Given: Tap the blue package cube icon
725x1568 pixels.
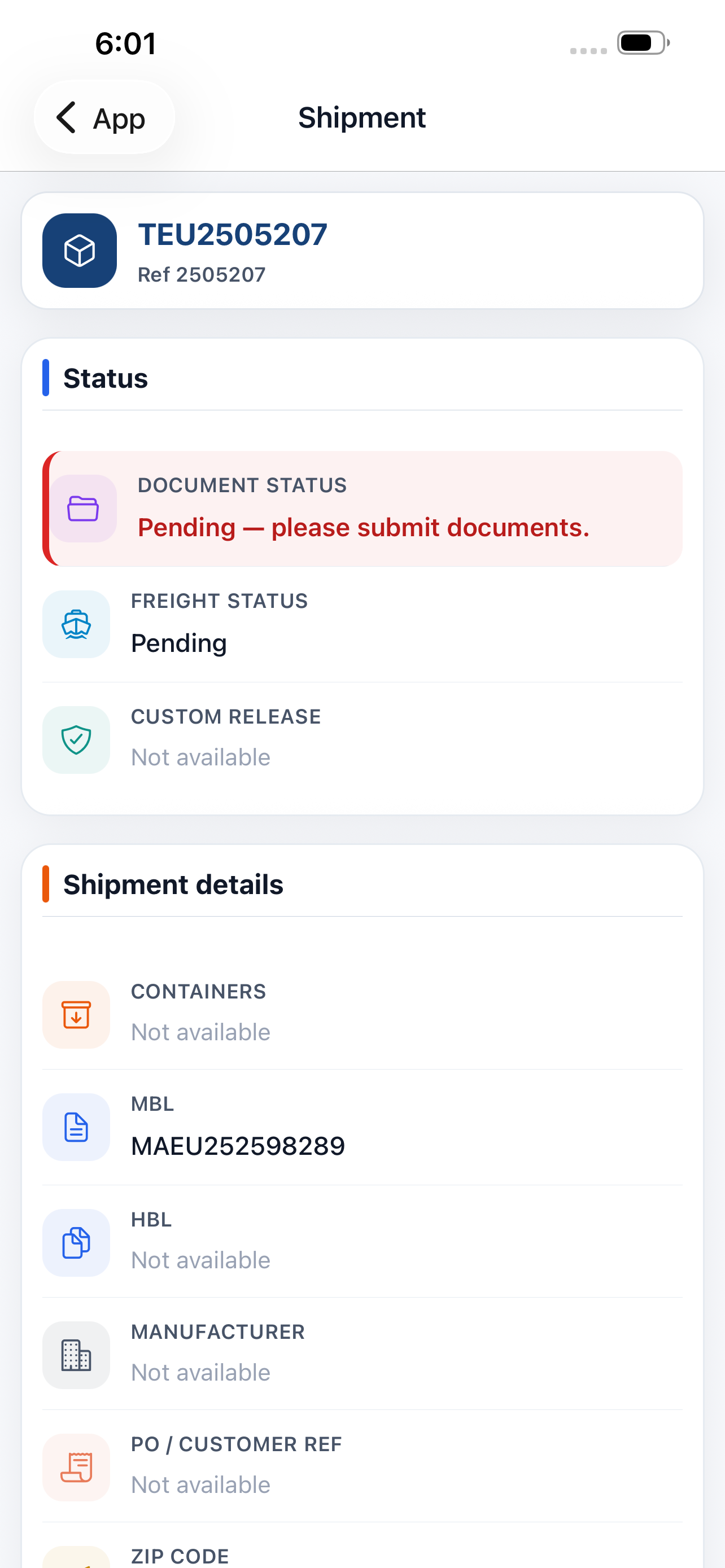Looking at the screenshot, I should (80, 250).
